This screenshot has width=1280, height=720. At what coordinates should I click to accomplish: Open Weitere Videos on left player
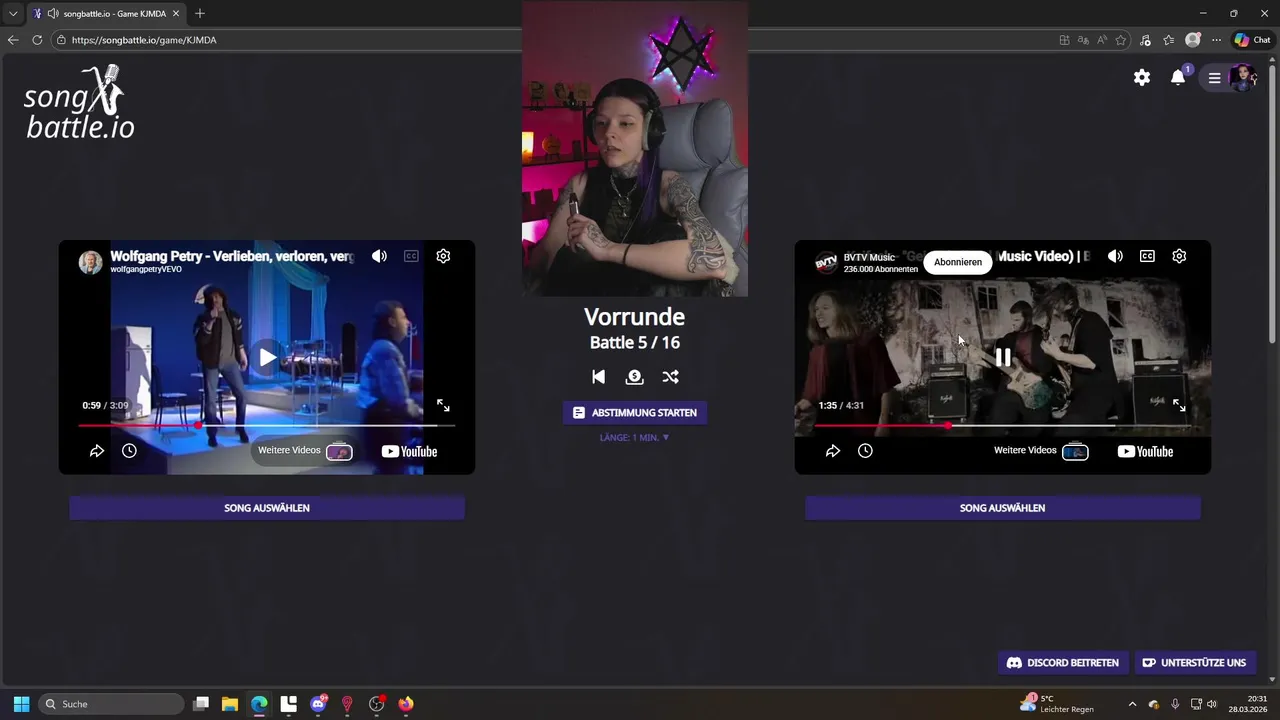305,451
